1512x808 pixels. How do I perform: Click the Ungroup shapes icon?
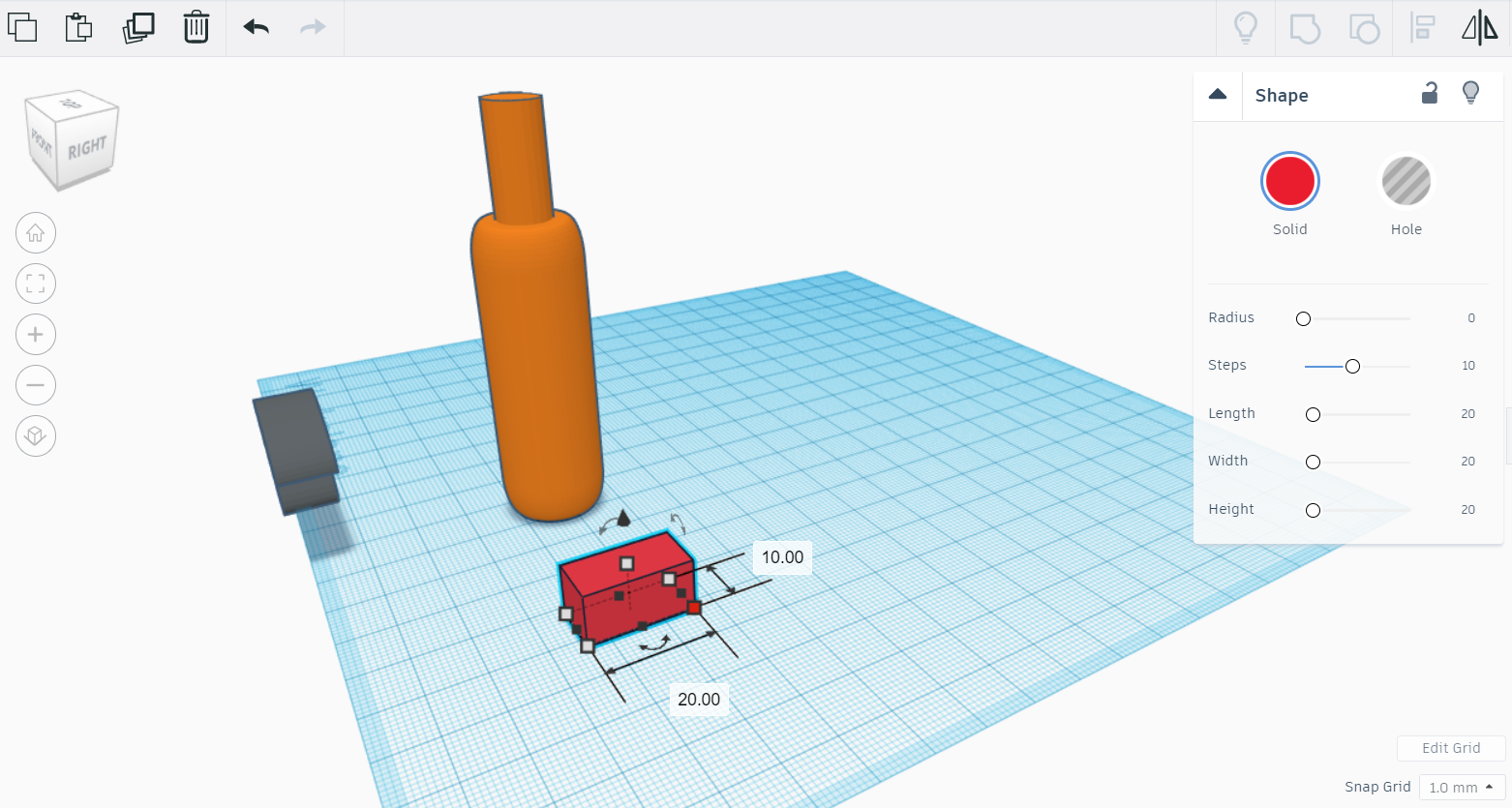[1364, 28]
